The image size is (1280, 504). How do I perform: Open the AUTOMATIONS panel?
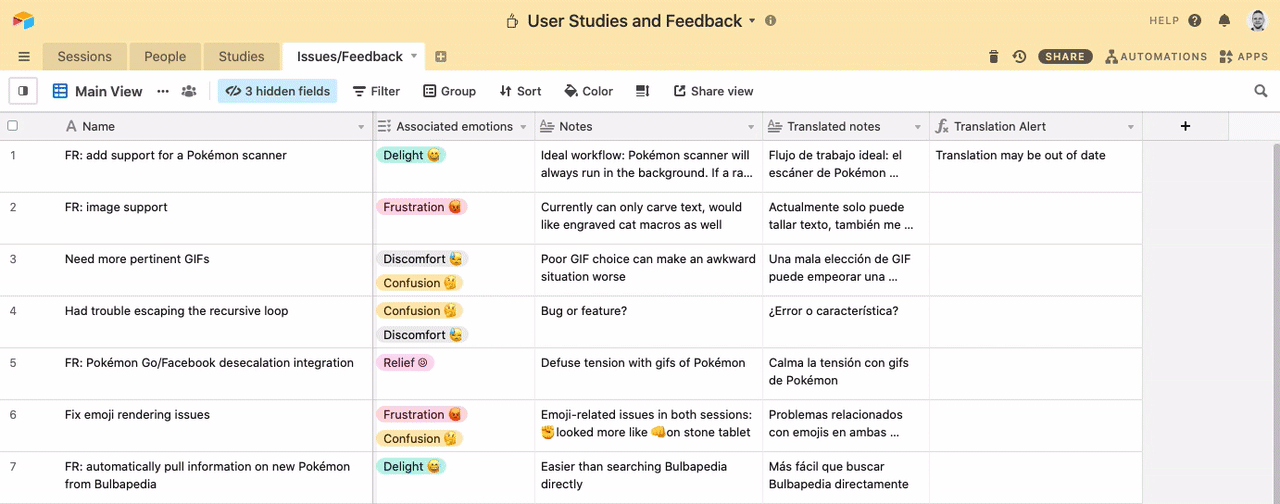click(x=1156, y=57)
